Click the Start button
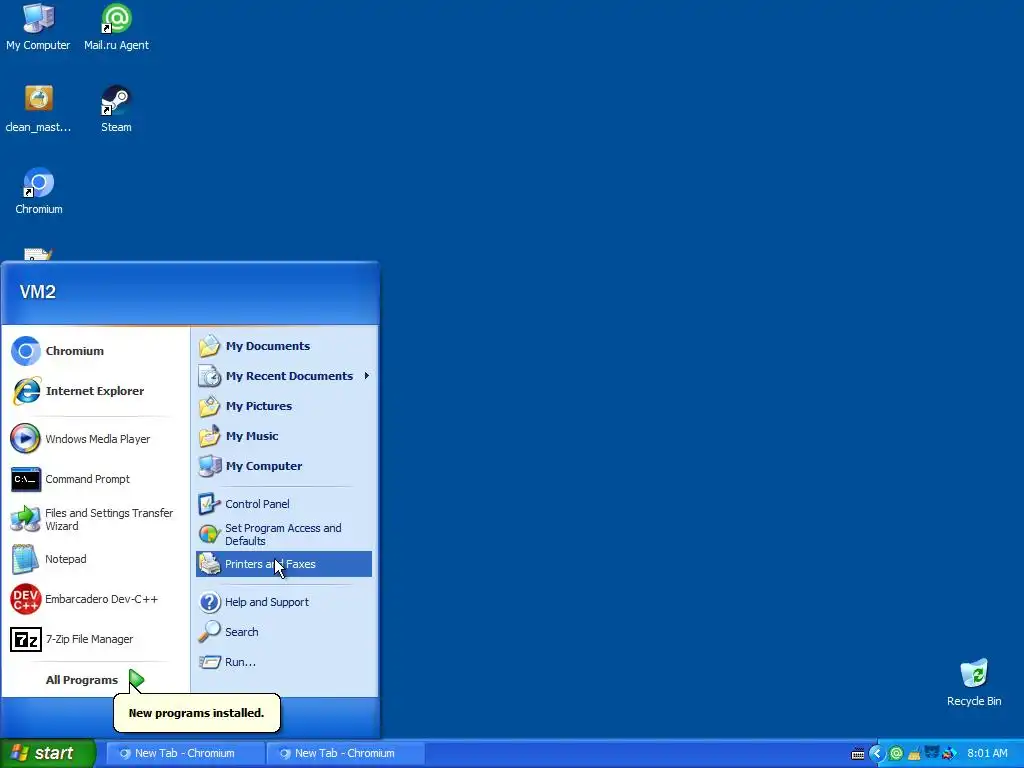The width and height of the screenshot is (1024, 768). 47,753
